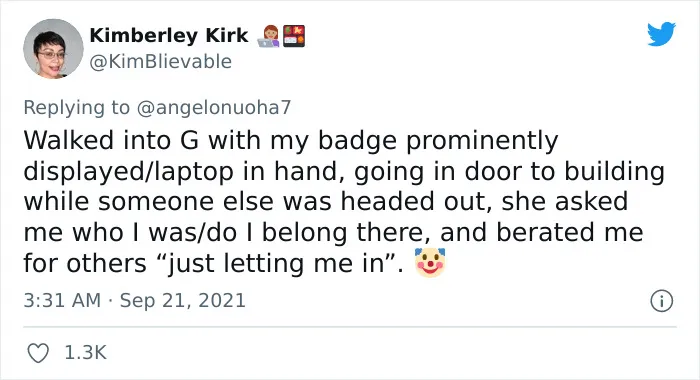Click the quoted phrase "just letting me in"

pos(276,263)
